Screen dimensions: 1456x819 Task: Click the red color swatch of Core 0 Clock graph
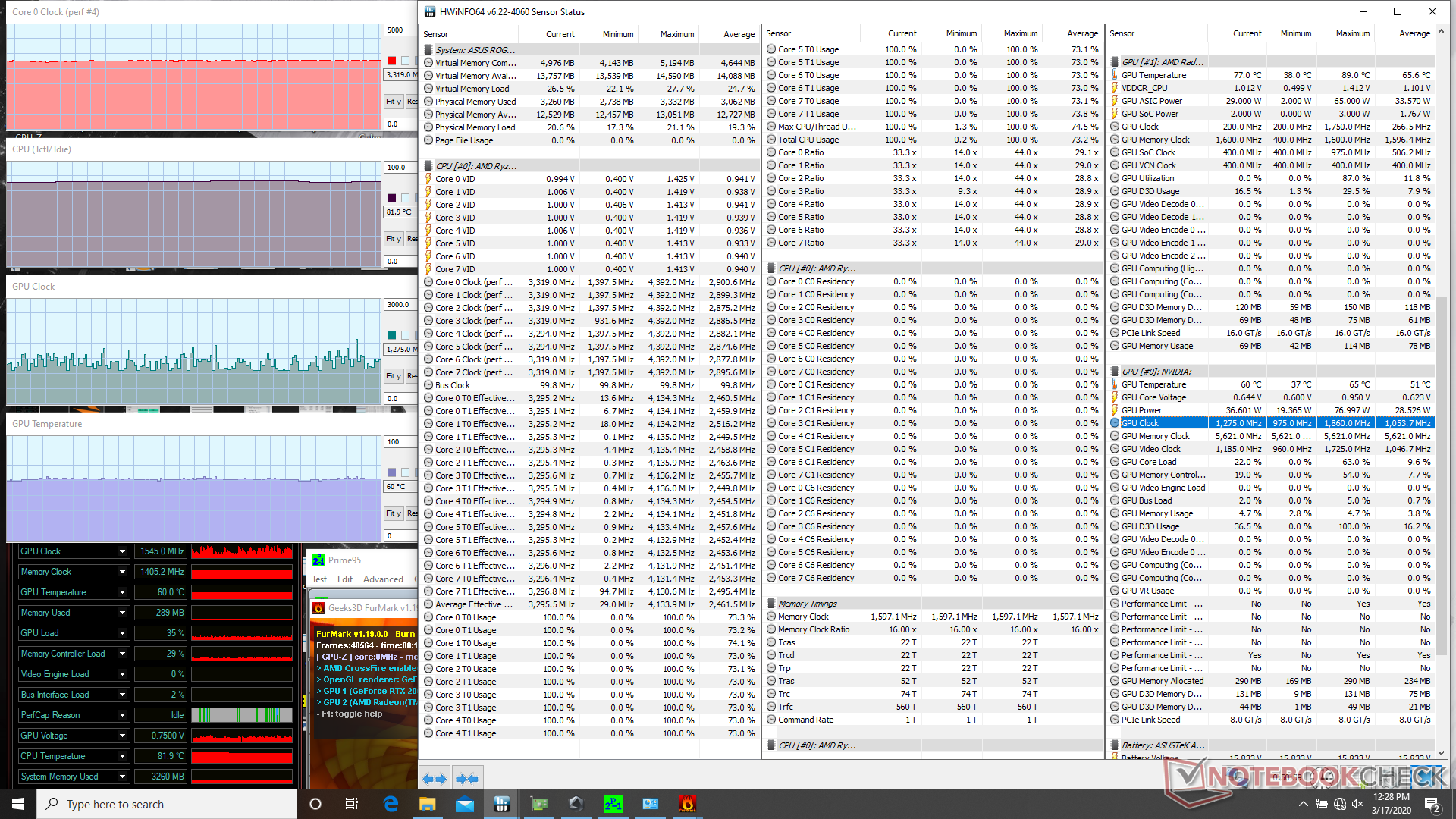coord(391,61)
